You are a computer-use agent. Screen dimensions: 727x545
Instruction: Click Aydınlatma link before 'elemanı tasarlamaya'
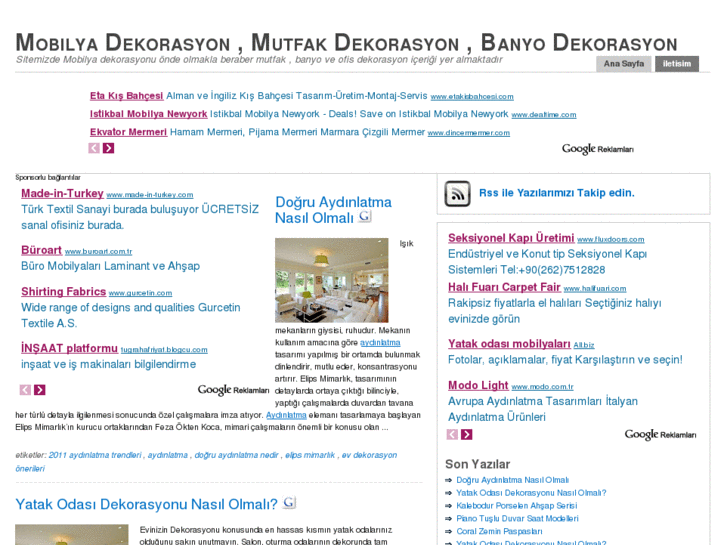click(286, 415)
